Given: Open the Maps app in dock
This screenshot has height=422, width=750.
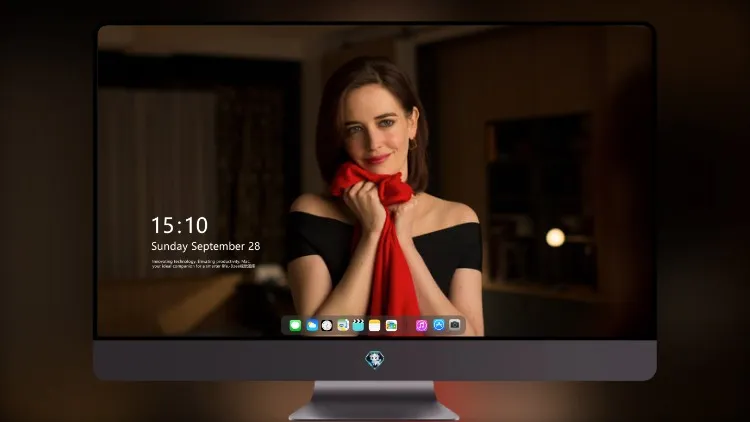Looking at the screenshot, I should pyautogui.click(x=343, y=326).
